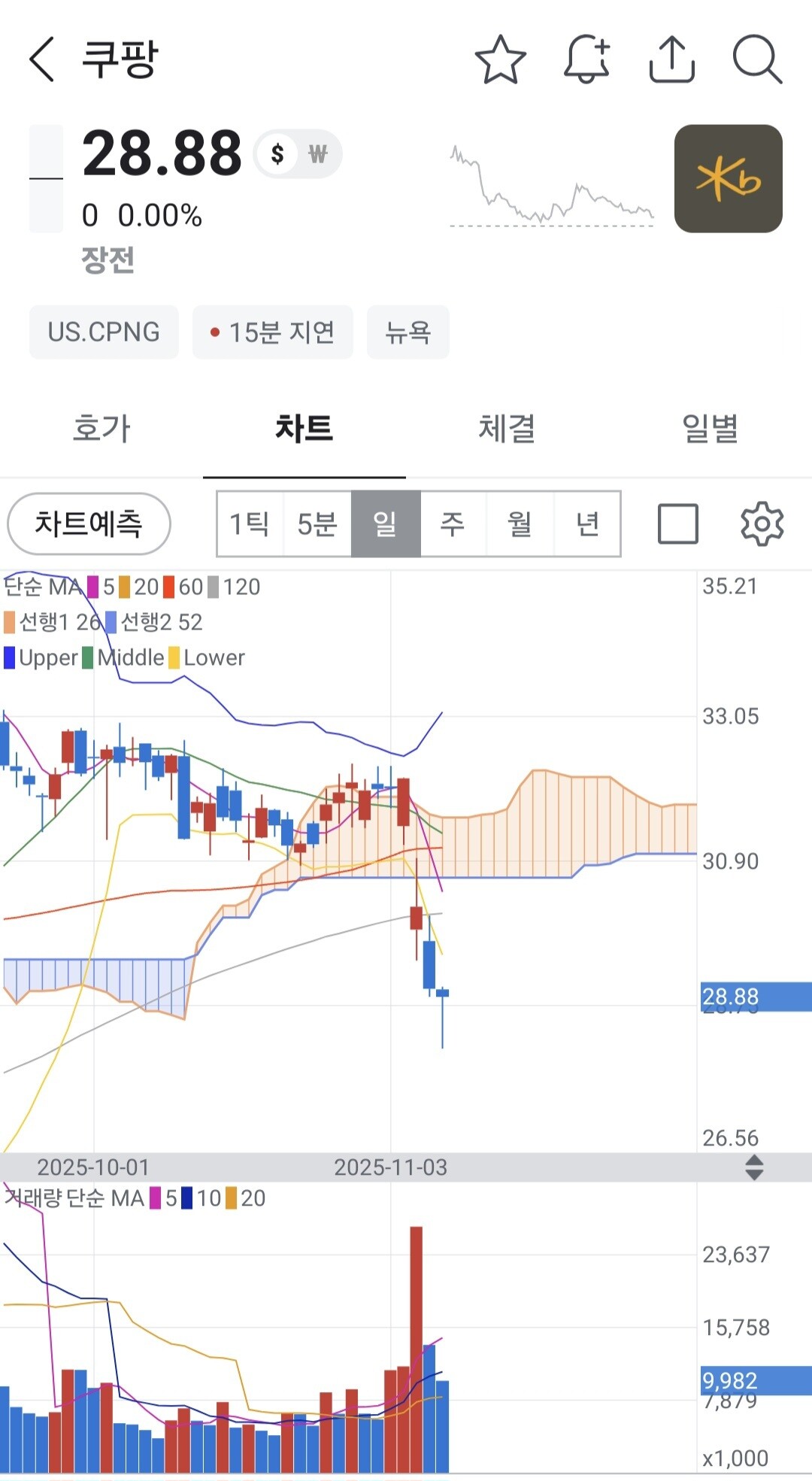Viewport: 812px width, 1481px height.
Task: Open price alert bell icon
Action: (586, 59)
